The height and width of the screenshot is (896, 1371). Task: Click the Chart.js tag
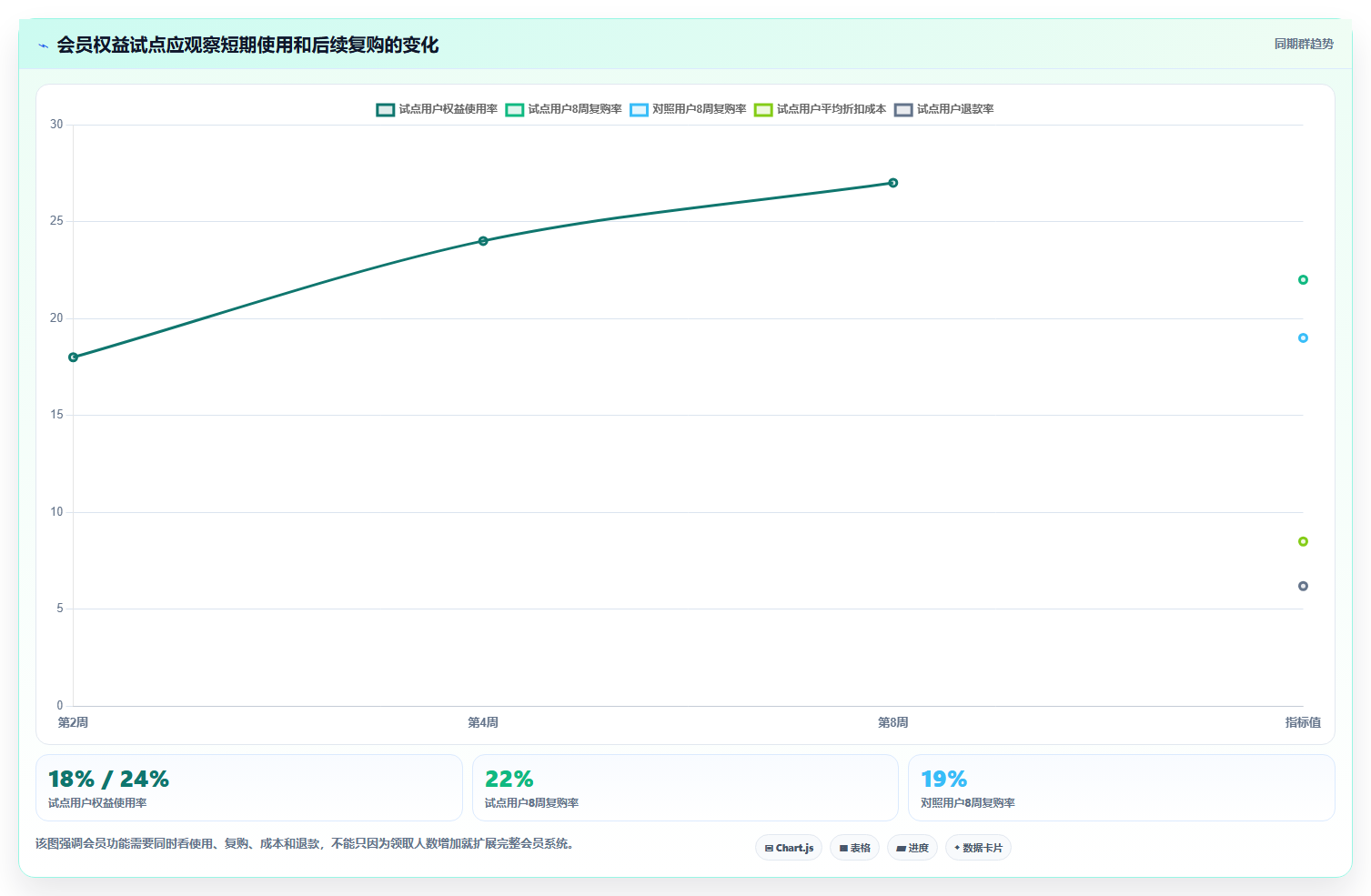click(789, 848)
